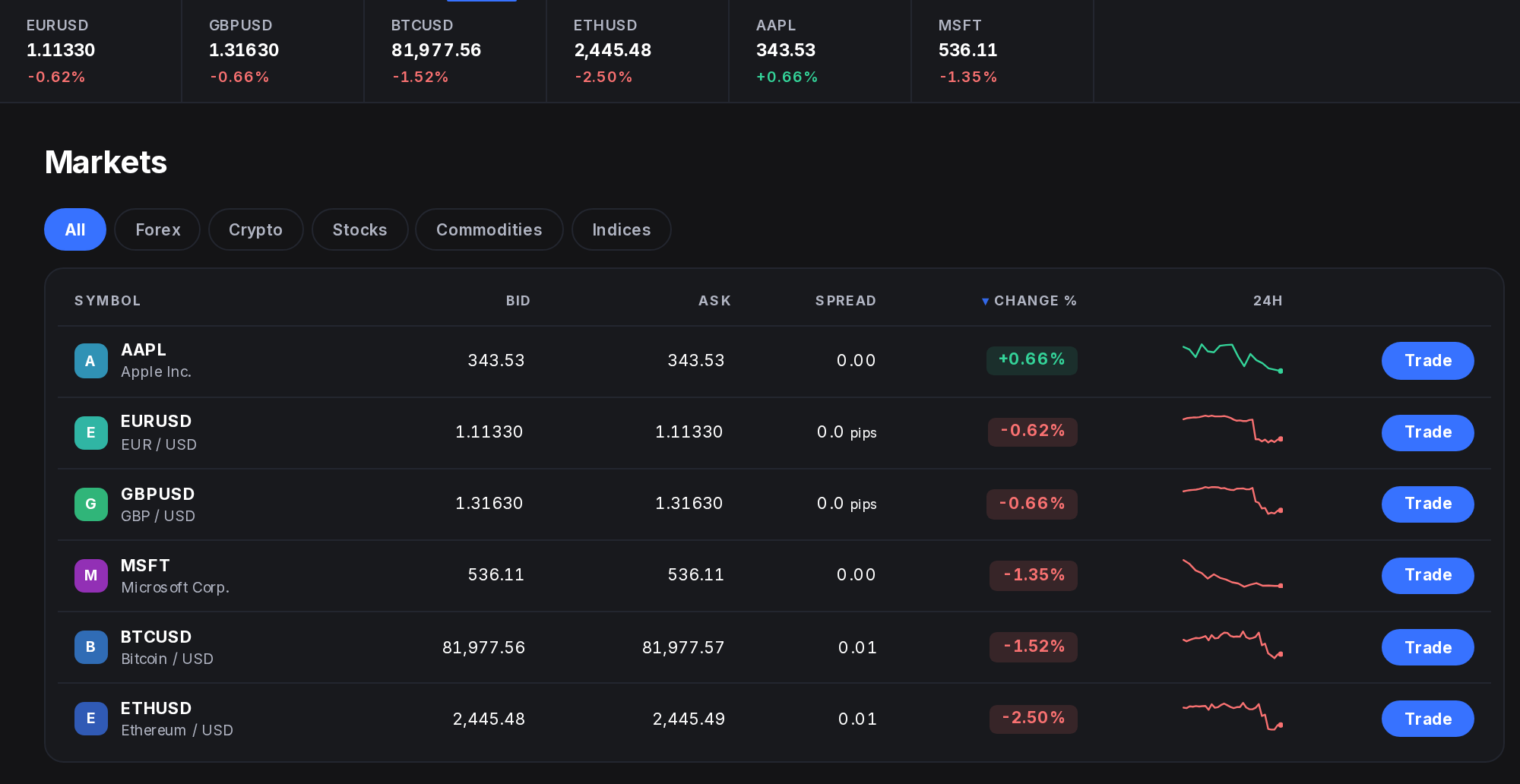Click the AAPL avatar icon in the table
The image size is (1520, 784).
(90, 361)
